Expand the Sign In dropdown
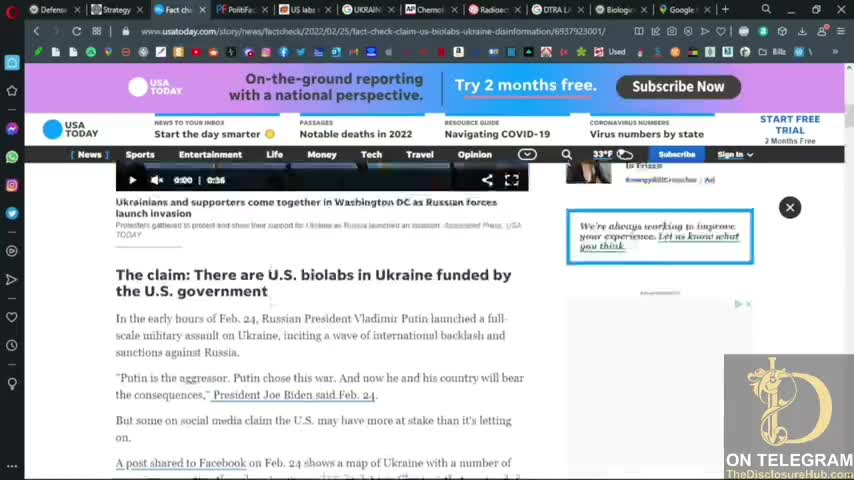This screenshot has height=480, width=854. pyautogui.click(x=735, y=155)
